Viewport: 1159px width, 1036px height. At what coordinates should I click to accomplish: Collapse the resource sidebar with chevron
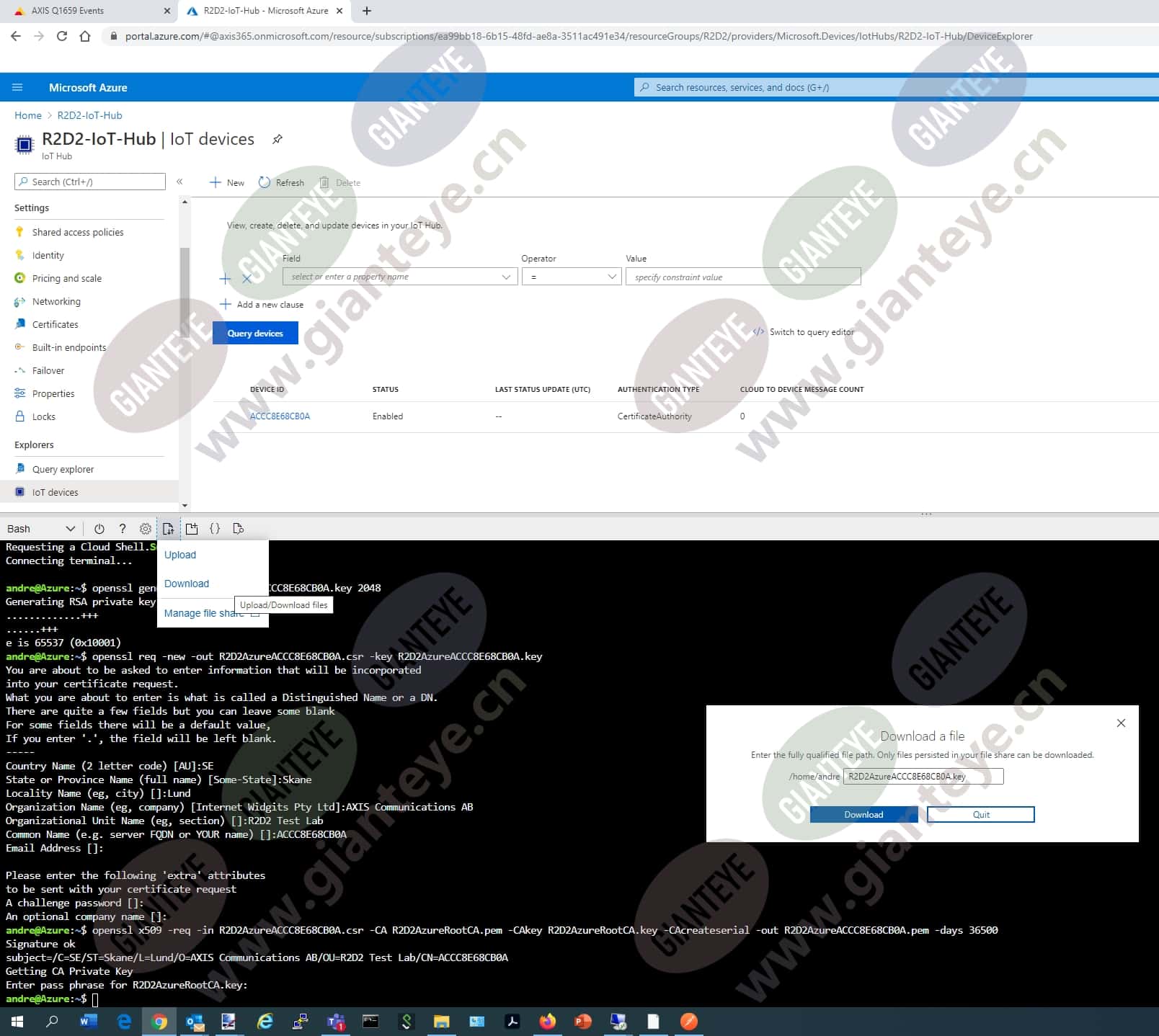(179, 182)
